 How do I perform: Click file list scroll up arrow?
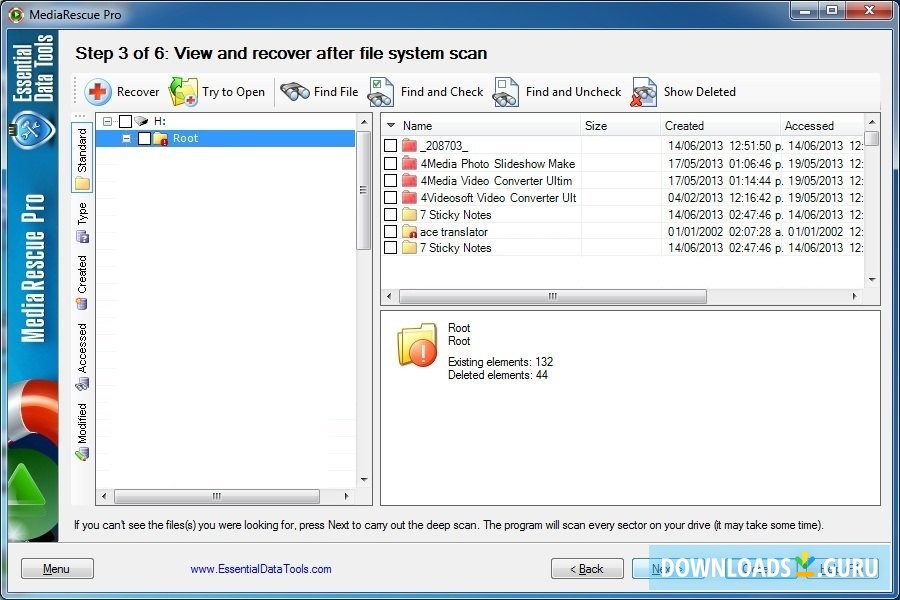872,122
